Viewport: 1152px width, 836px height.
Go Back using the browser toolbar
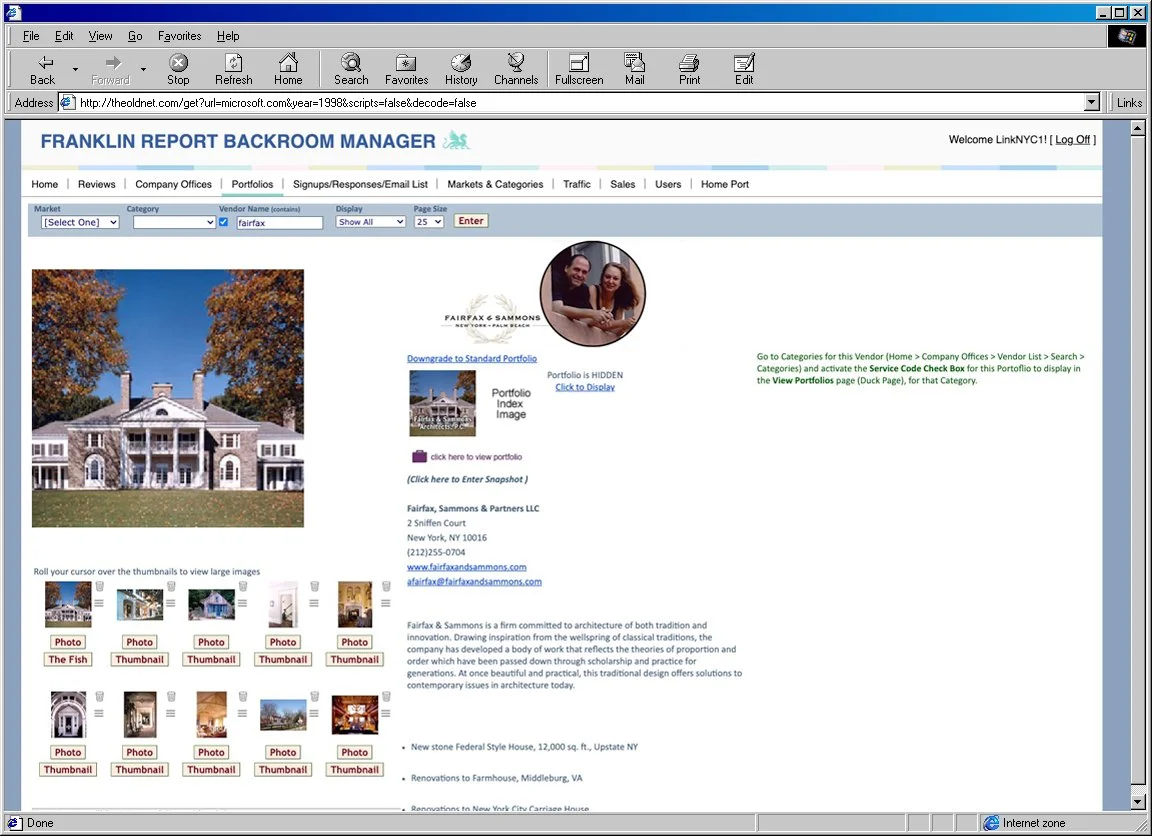(x=43, y=70)
